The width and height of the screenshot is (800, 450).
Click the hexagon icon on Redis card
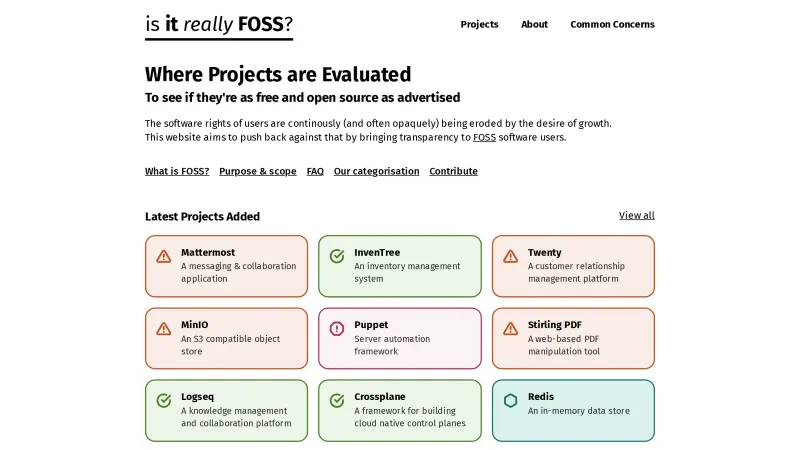click(510, 400)
